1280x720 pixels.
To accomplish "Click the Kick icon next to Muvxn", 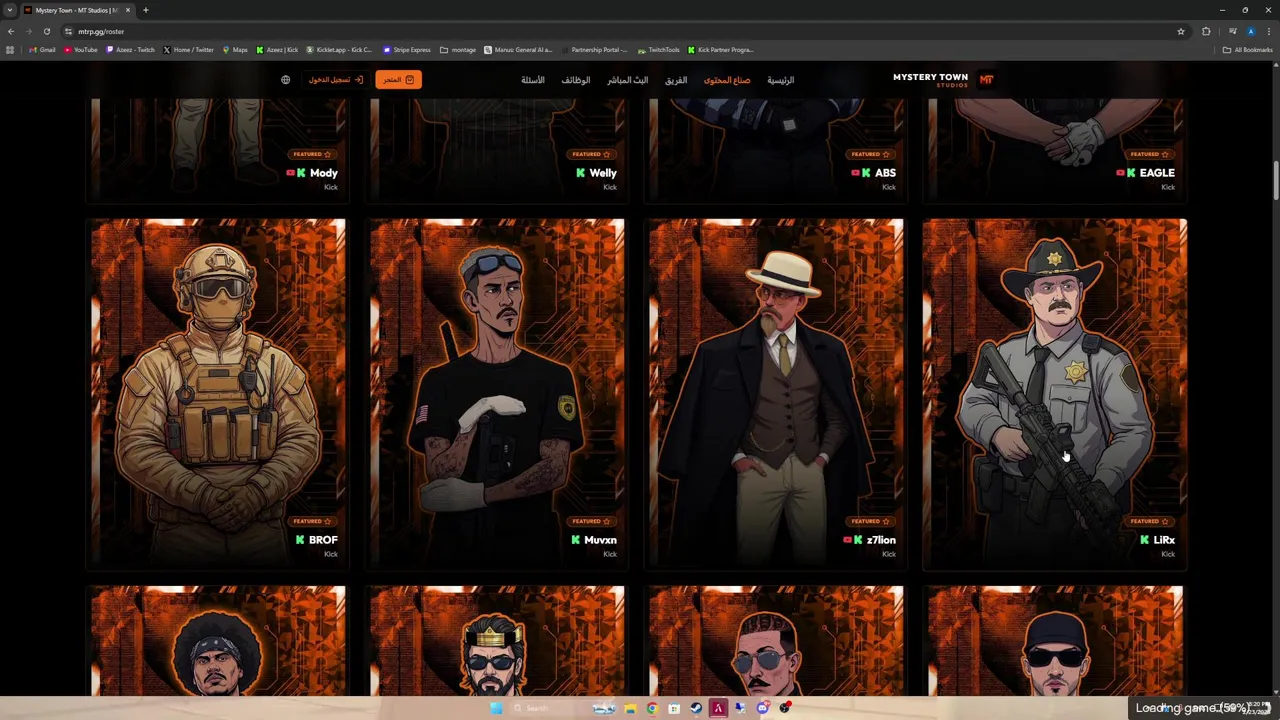I will (576, 540).
